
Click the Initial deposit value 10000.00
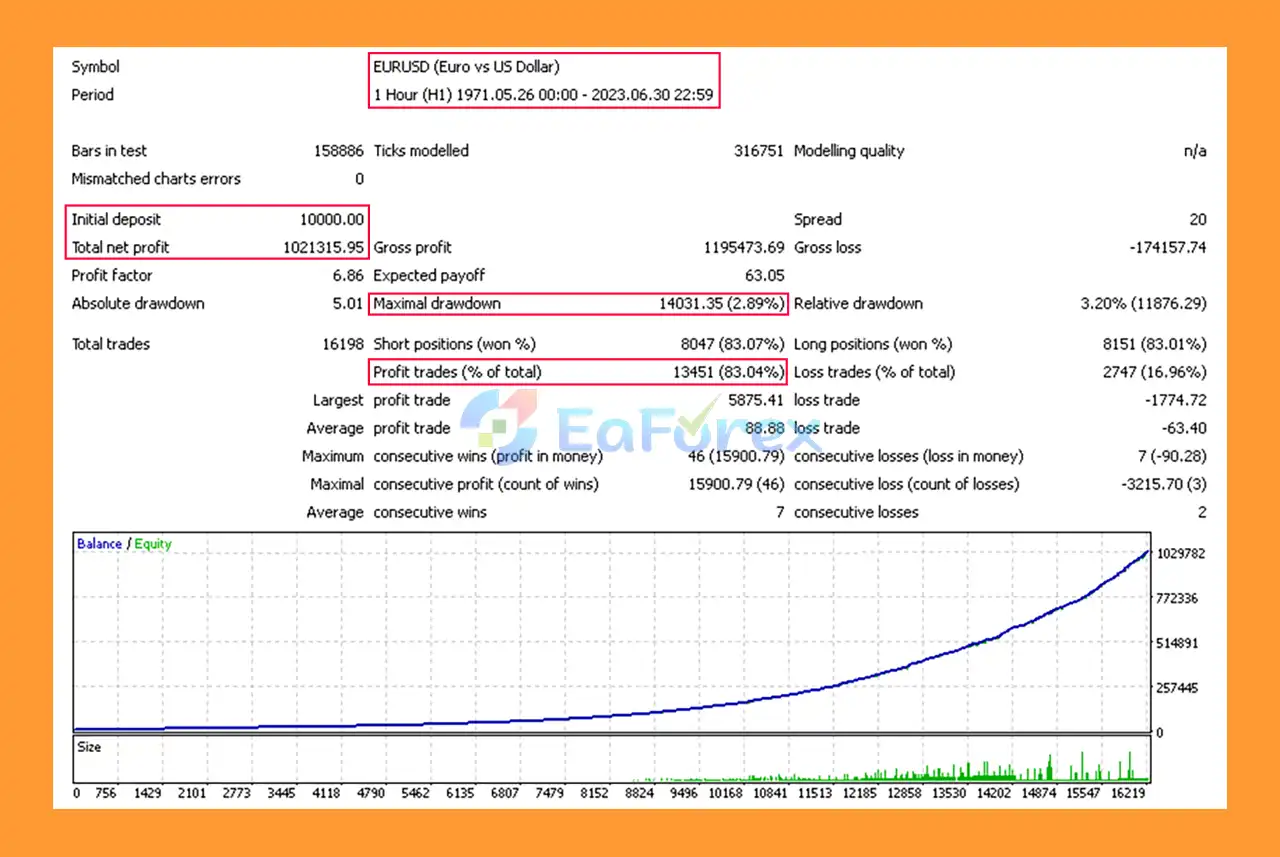pos(332,219)
